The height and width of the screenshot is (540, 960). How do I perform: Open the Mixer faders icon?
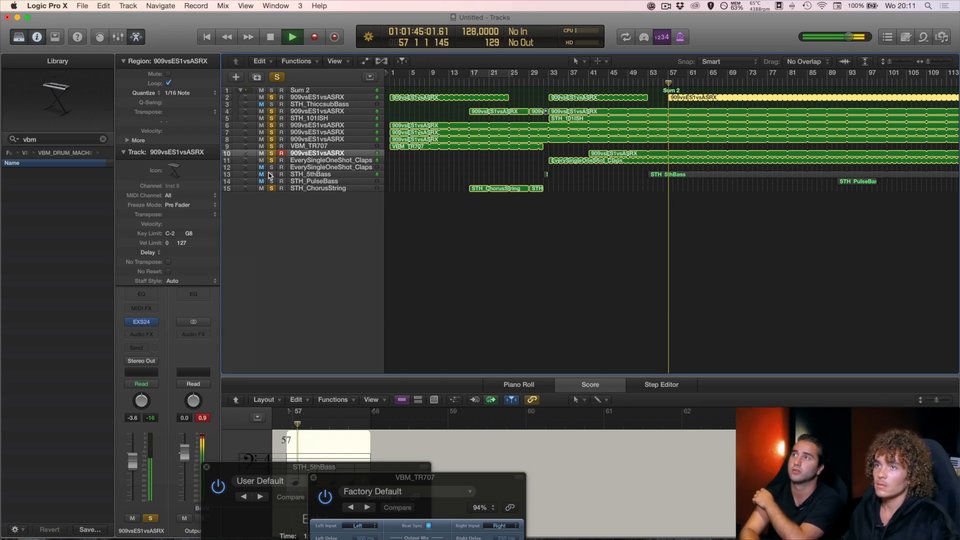(x=118, y=37)
